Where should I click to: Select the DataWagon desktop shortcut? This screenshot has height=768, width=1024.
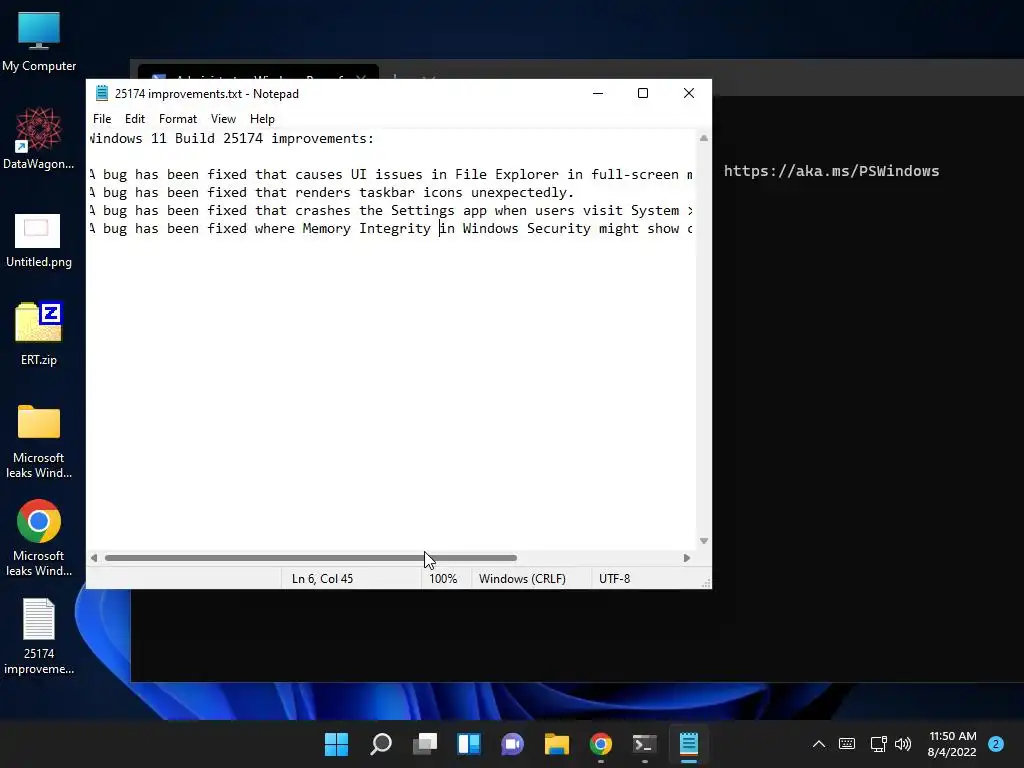[x=39, y=138]
